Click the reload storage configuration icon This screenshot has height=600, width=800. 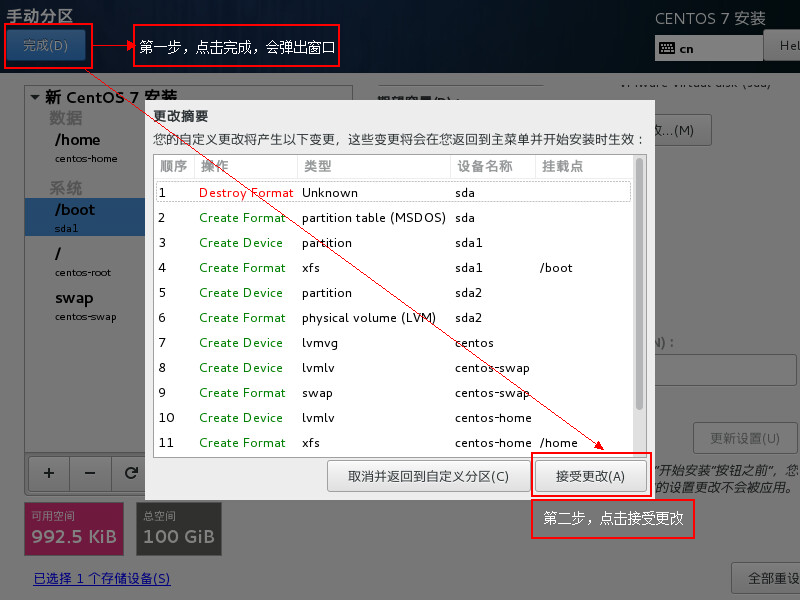[x=131, y=473]
